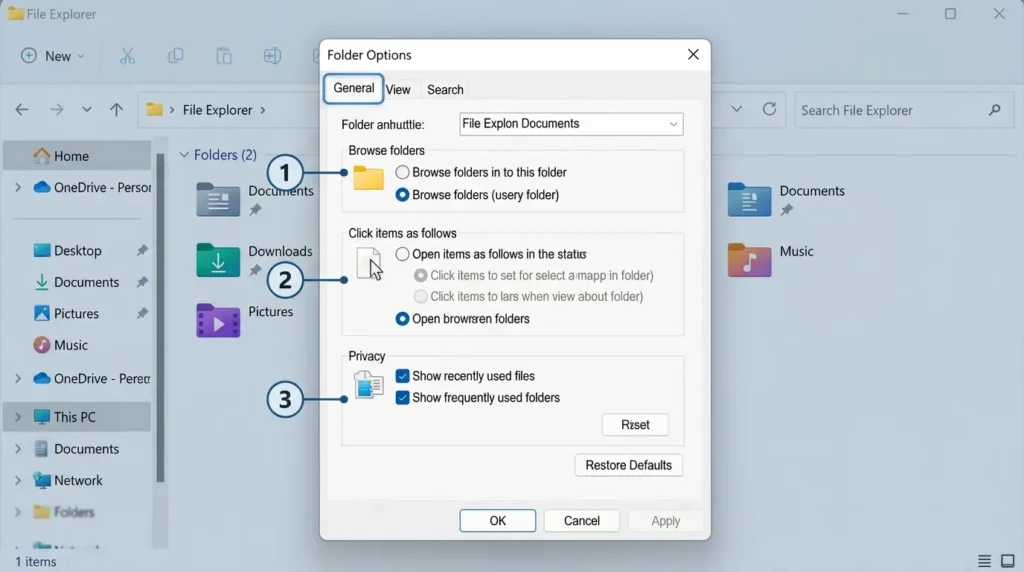Click Restore Defaults button
1024x572 pixels.
click(x=629, y=466)
